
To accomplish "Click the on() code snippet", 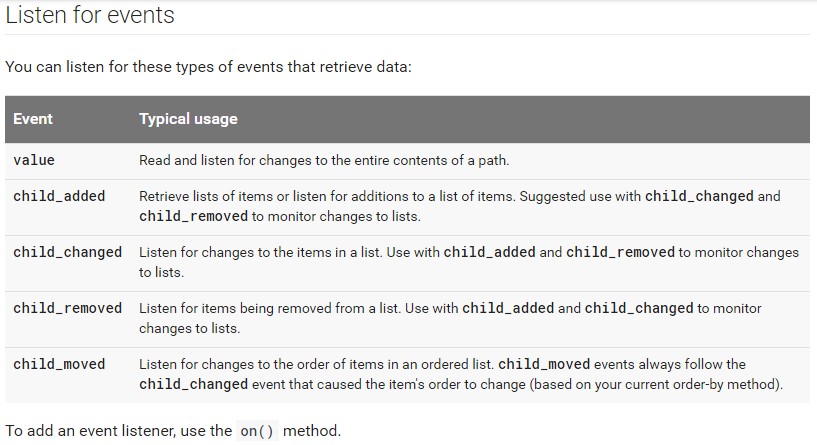I will 257,431.
